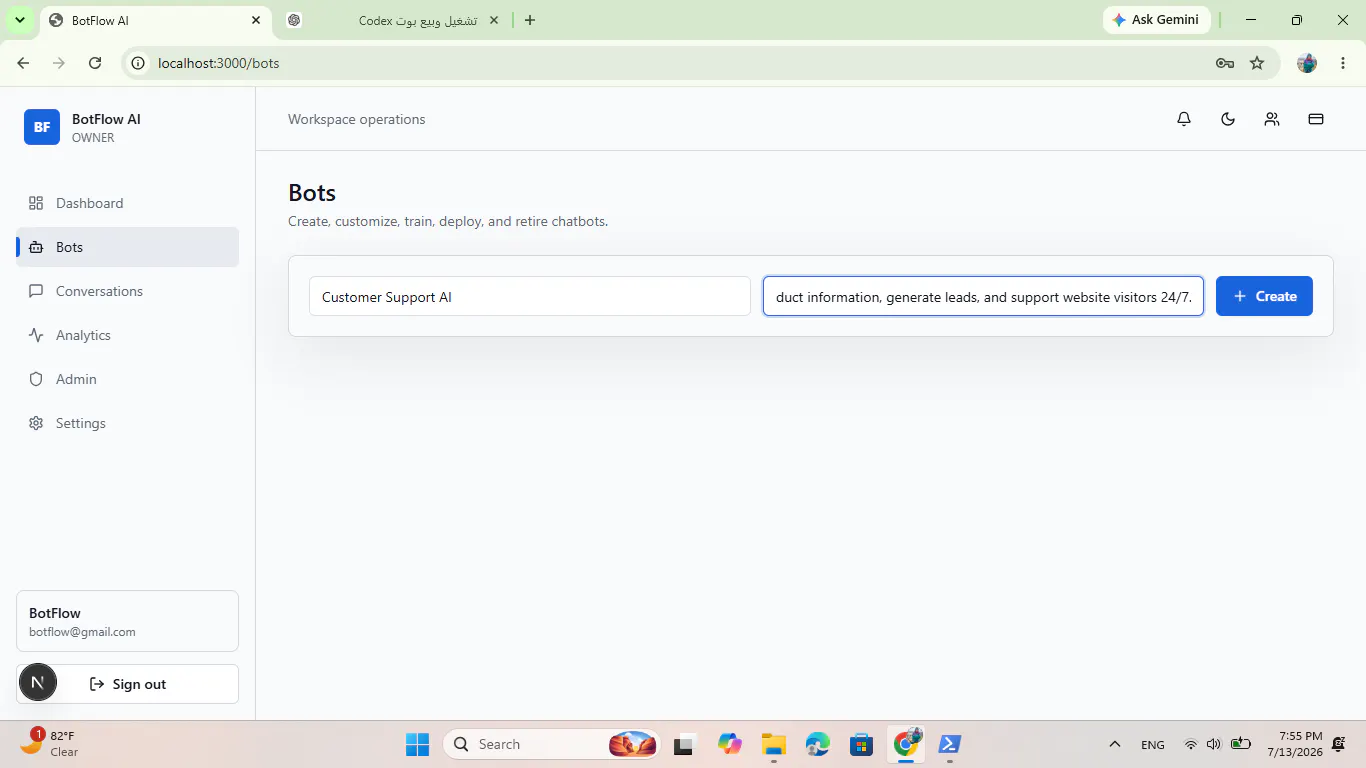Click the BF logo badge
This screenshot has width=1366, height=768.
pyautogui.click(x=42, y=127)
